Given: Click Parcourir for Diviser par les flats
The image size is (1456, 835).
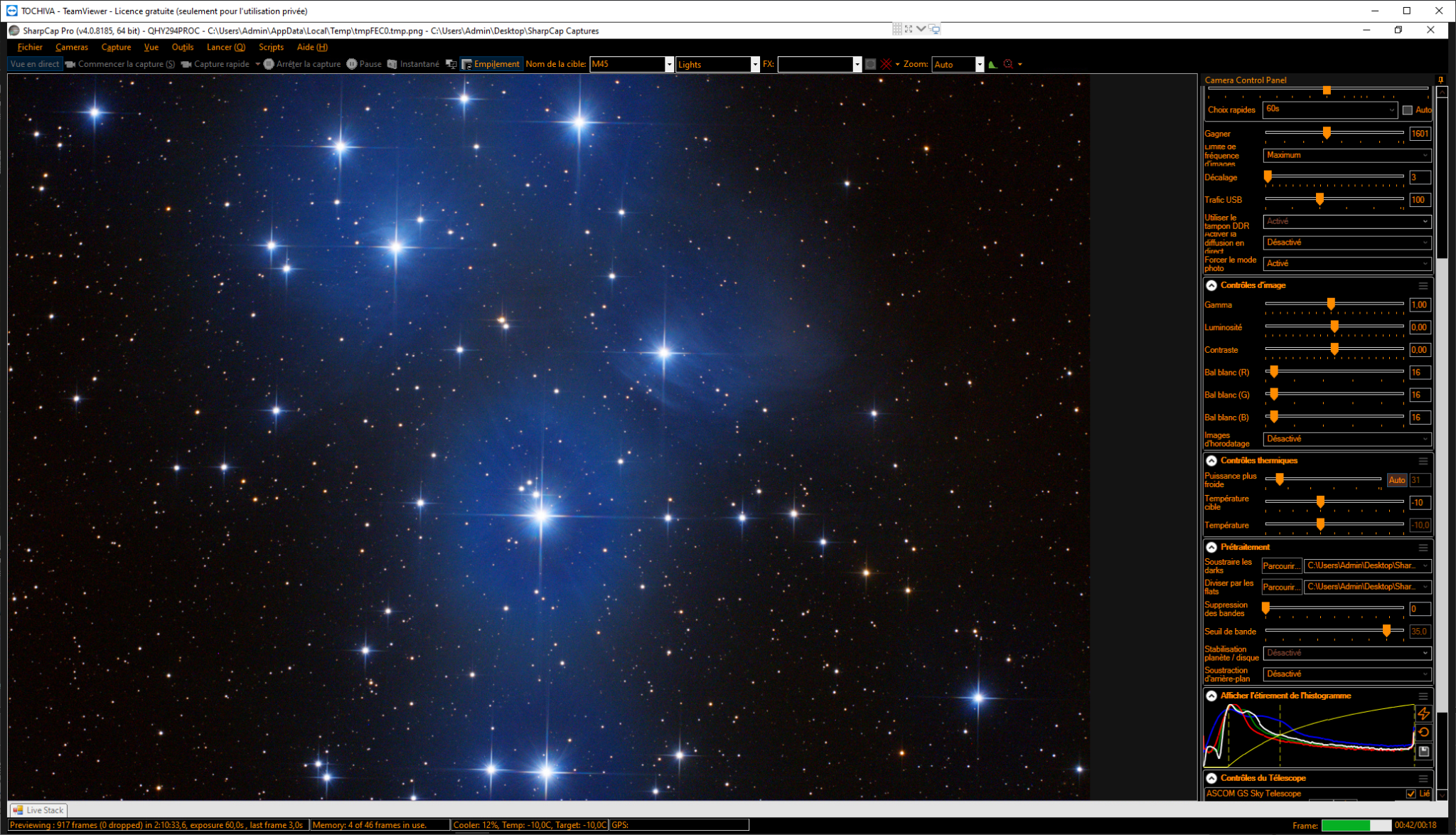Looking at the screenshot, I should point(1281,587).
